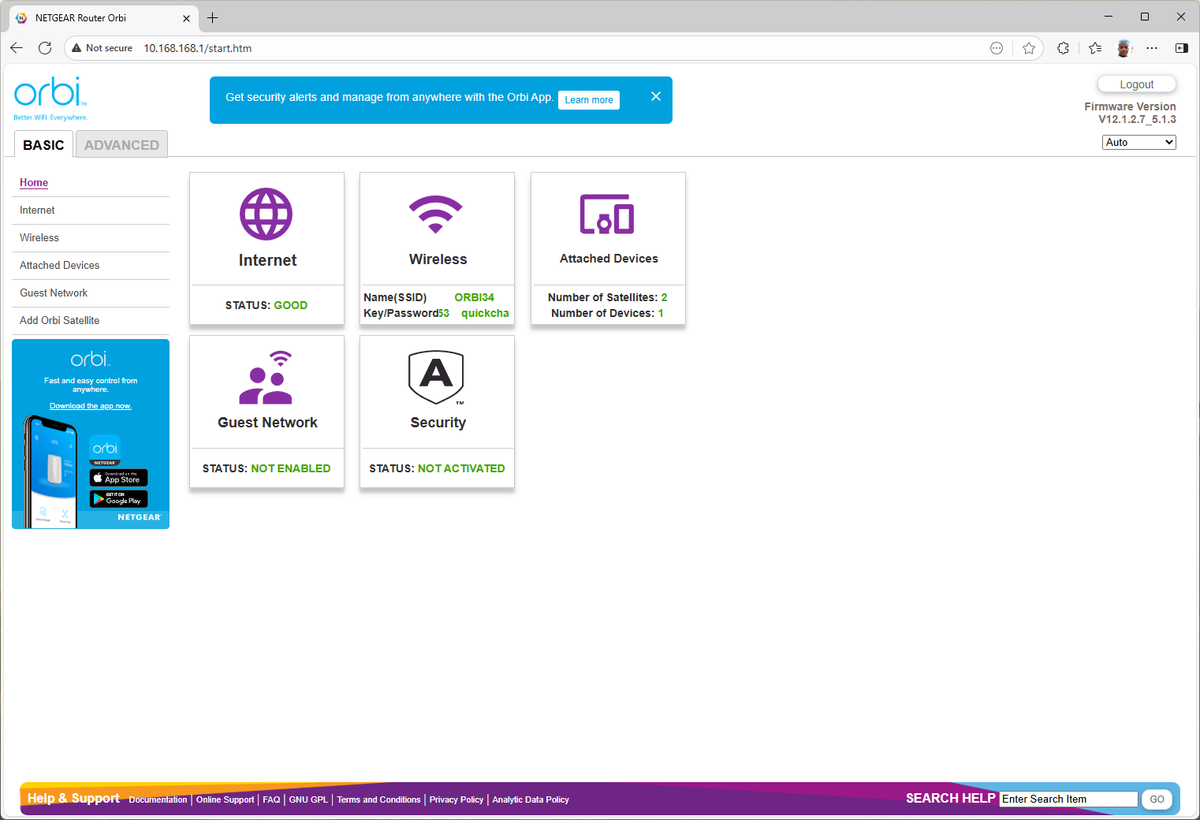Switch to the ADVANCED tab

[x=122, y=145]
